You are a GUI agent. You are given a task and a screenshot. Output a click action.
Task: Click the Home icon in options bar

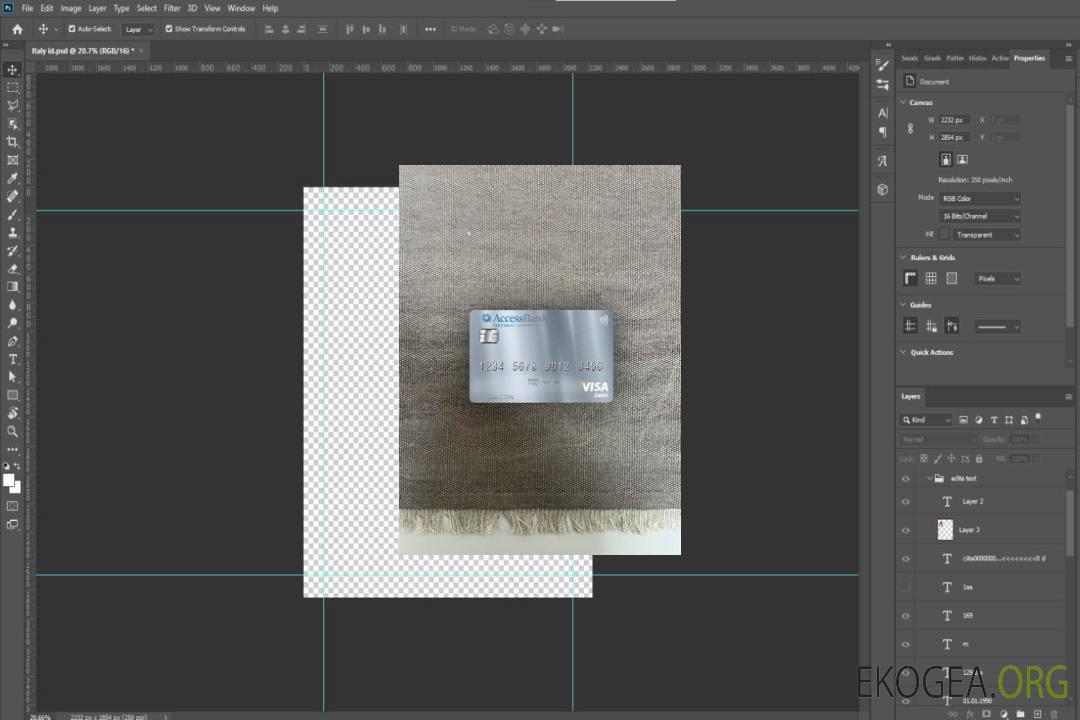[x=17, y=29]
